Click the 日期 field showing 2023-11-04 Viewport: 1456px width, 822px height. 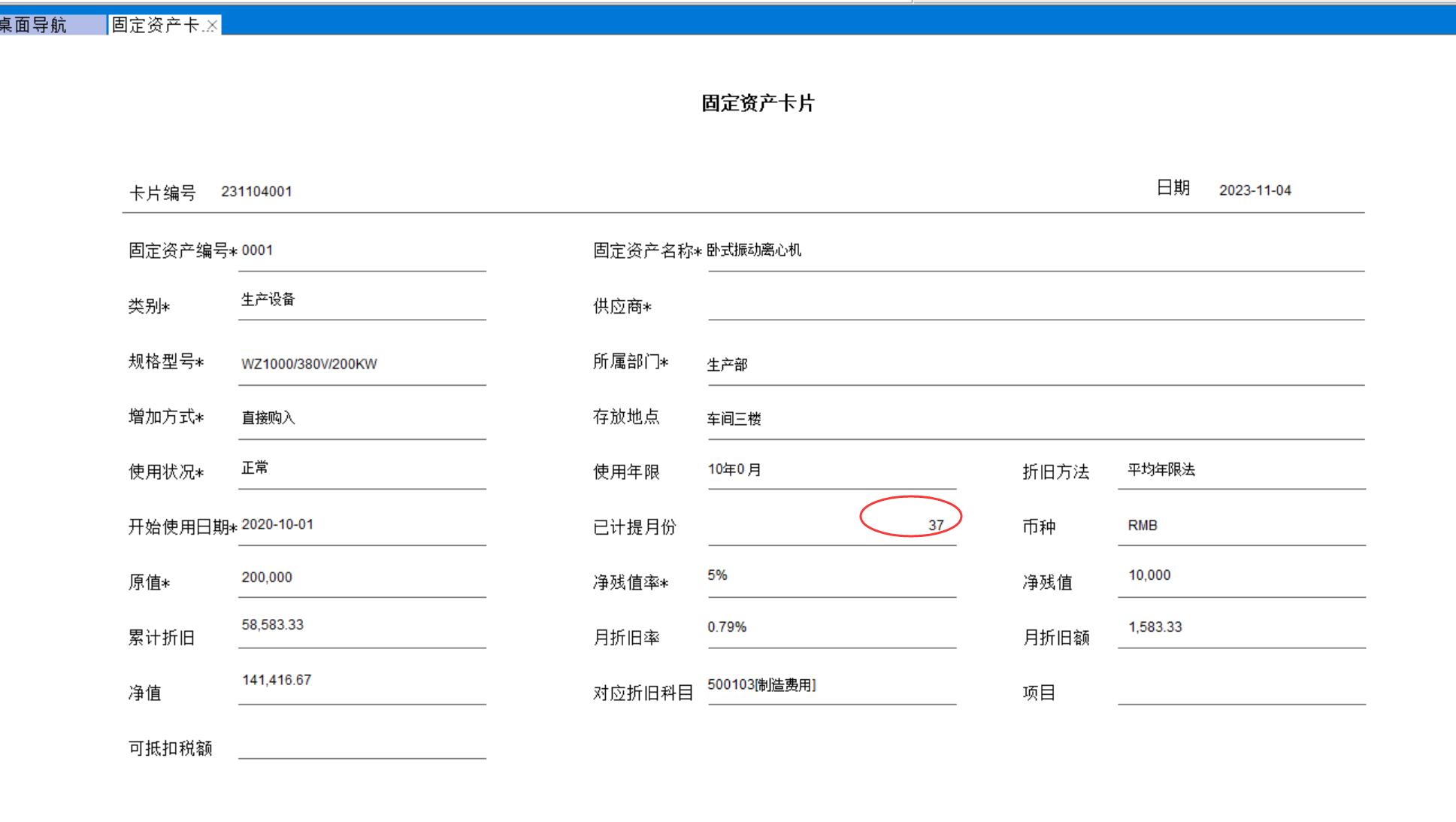pos(1255,191)
